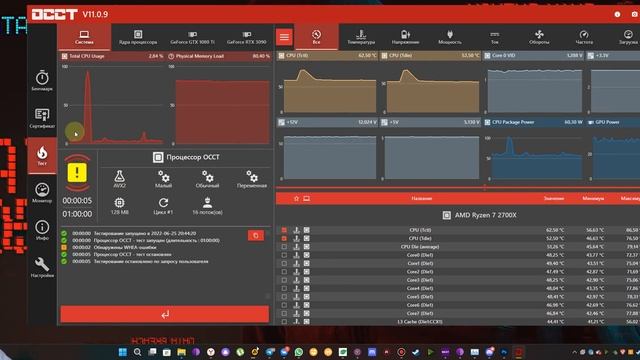640x360 pixels.
Task: Open Settings wrench in the sidebar
Action: [42, 267]
